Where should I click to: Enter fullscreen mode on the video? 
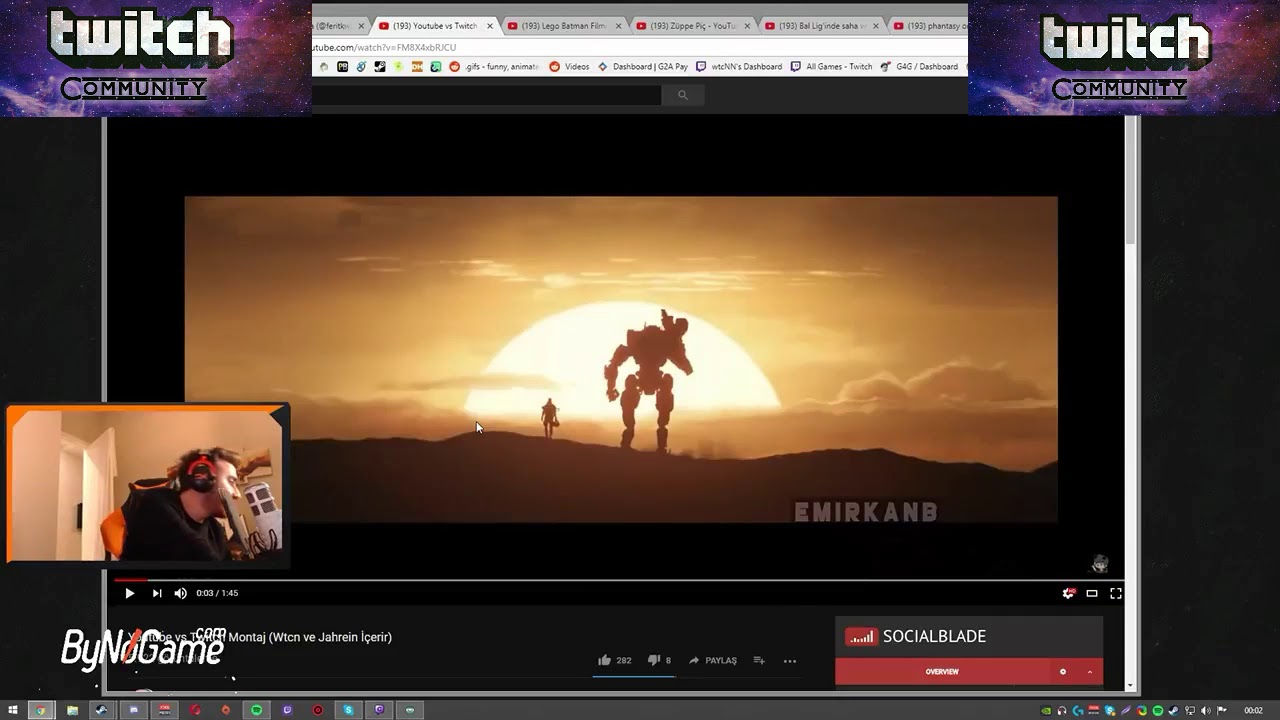click(1116, 593)
